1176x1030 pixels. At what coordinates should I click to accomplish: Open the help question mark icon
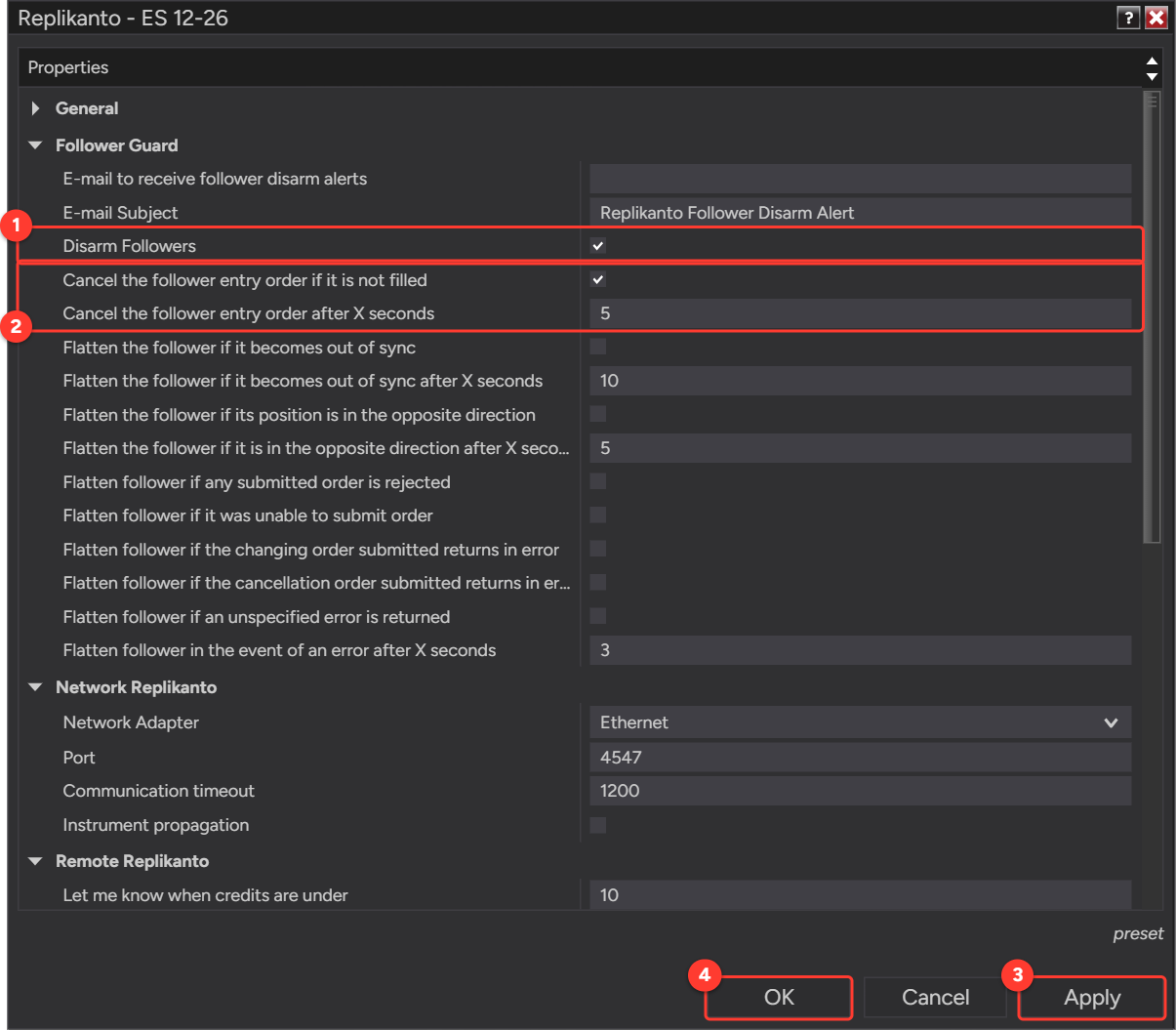tap(1128, 18)
